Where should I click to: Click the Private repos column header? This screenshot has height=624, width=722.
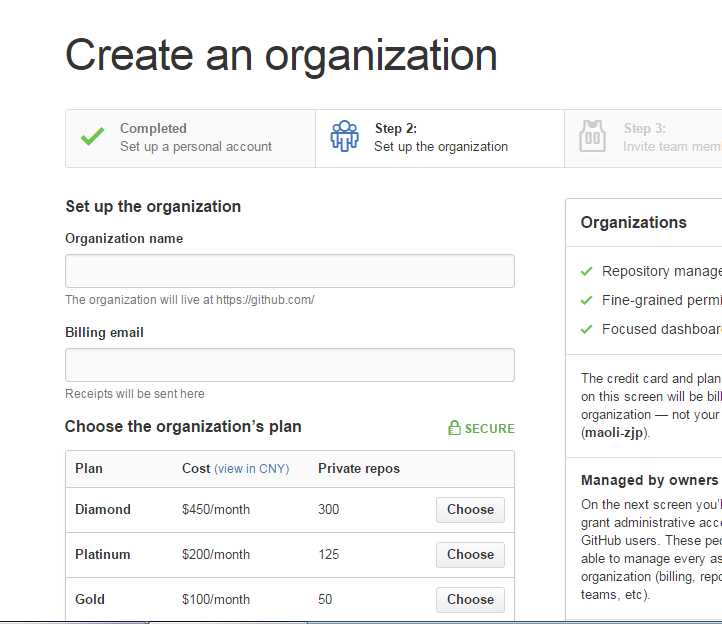pos(359,468)
